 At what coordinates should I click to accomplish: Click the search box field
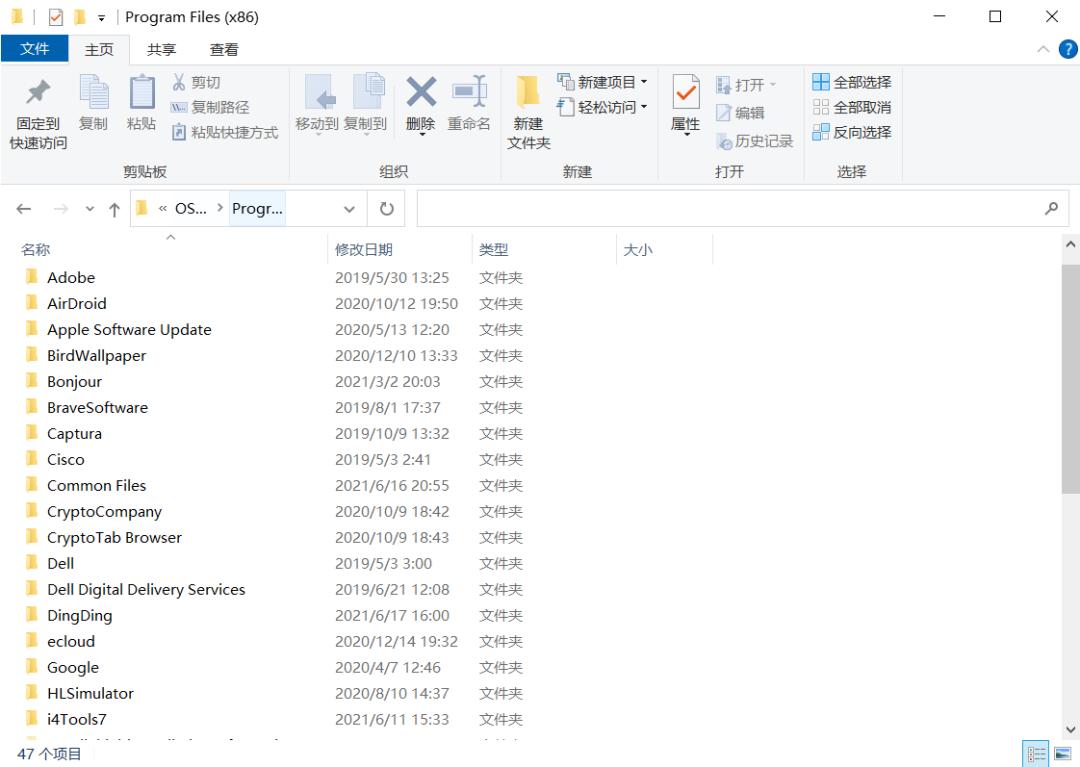pos(728,209)
